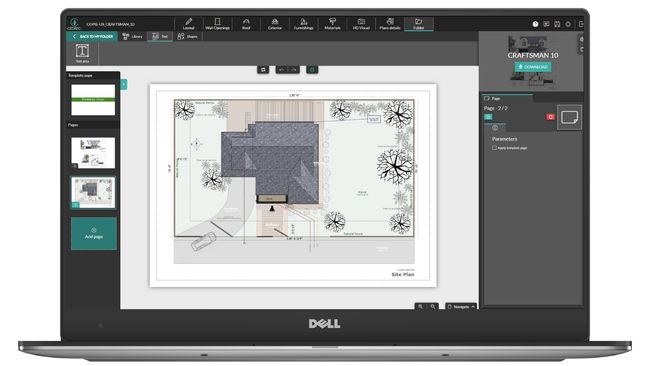Delete current page with red button
Image resolution: width=650 pixels, height=366 pixels.
tap(551, 117)
